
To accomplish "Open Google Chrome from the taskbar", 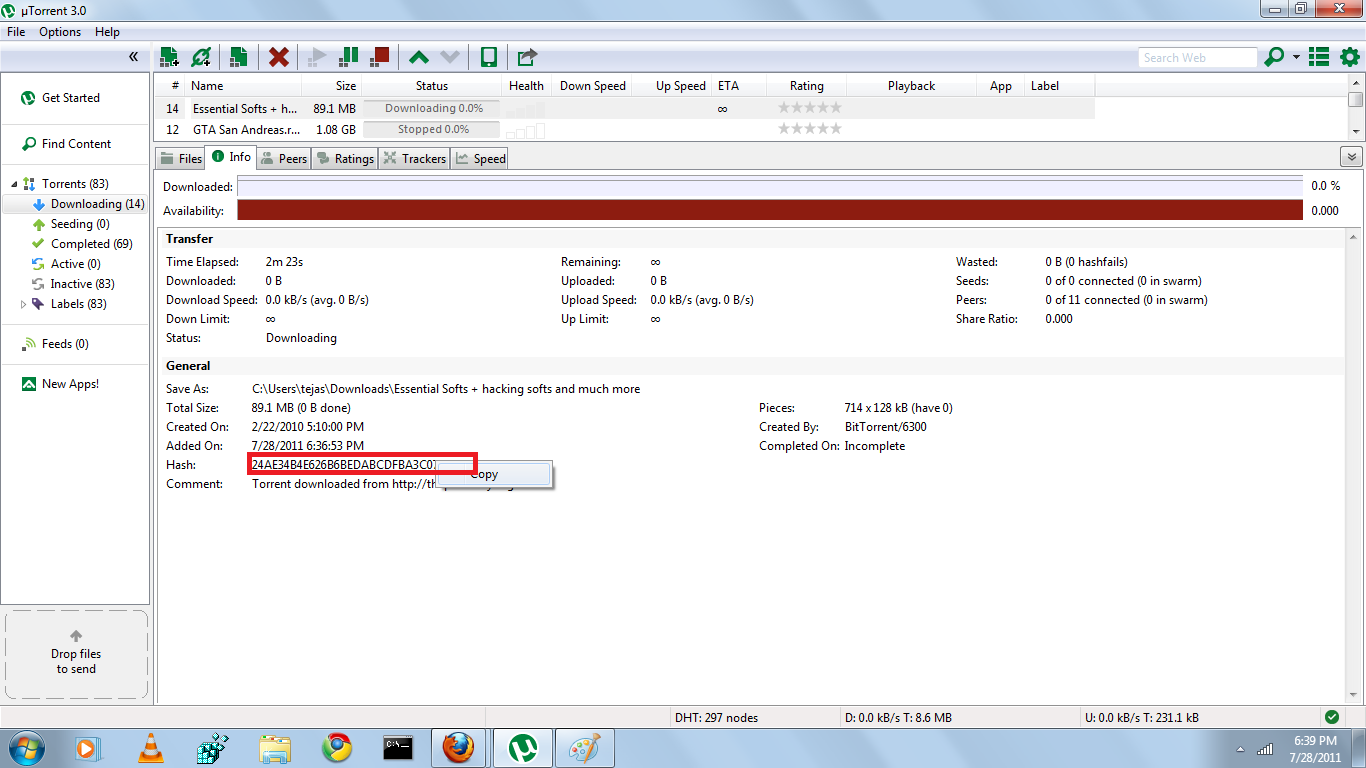I will click(337, 748).
